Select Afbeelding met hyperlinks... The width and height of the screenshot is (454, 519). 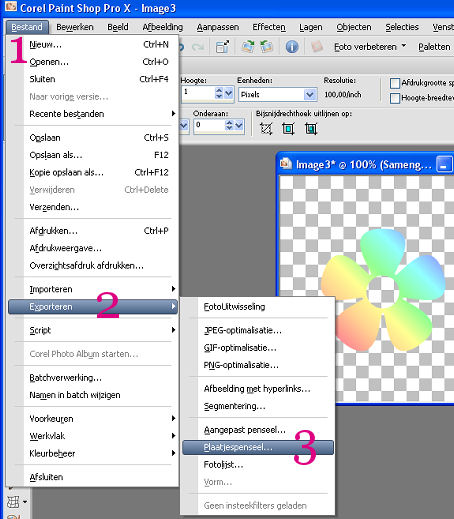point(258,389)
